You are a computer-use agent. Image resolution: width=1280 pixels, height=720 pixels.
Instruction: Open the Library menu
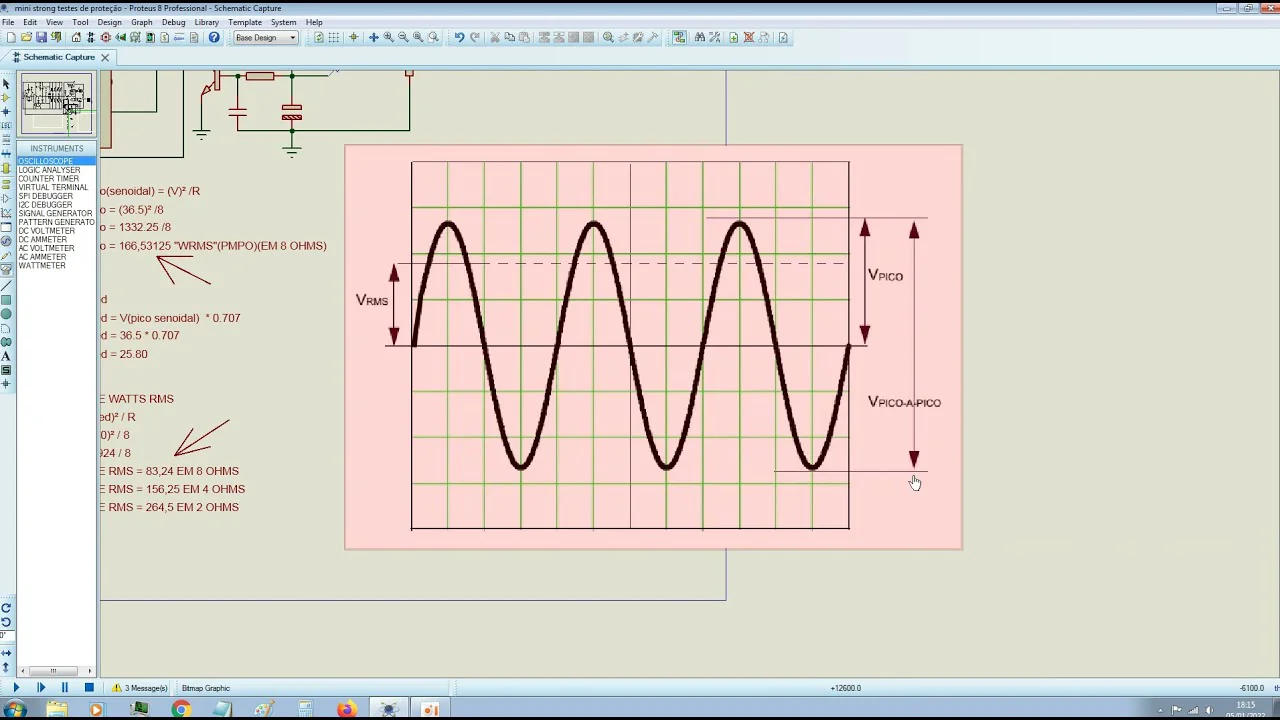[x=206, y=22]
